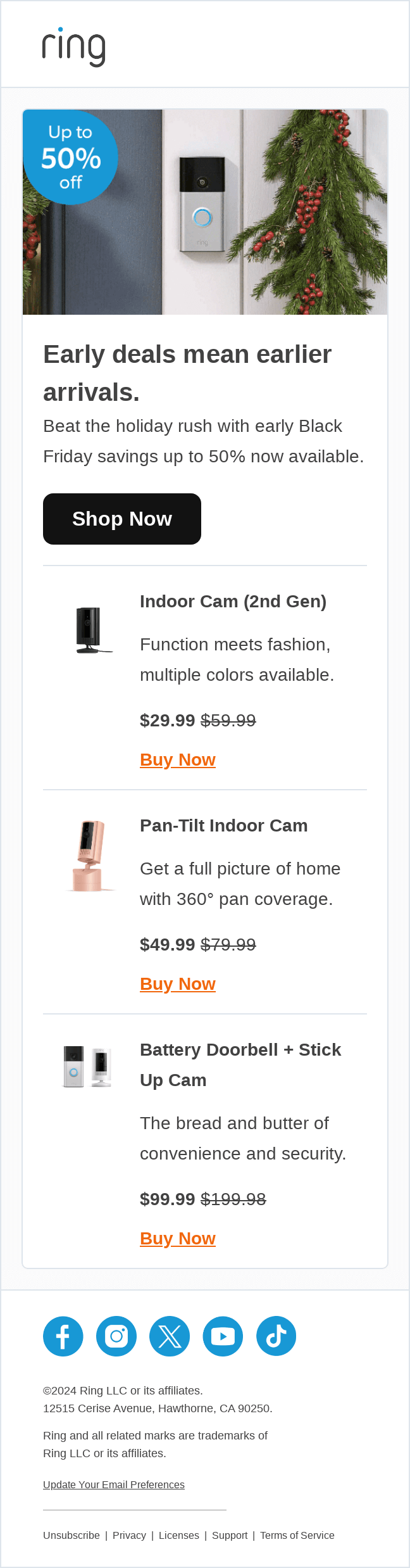Screen dimensions: 410x1568
Task: Open Ring's Instagram profile icon
Action: click(x=116, y=1336)
